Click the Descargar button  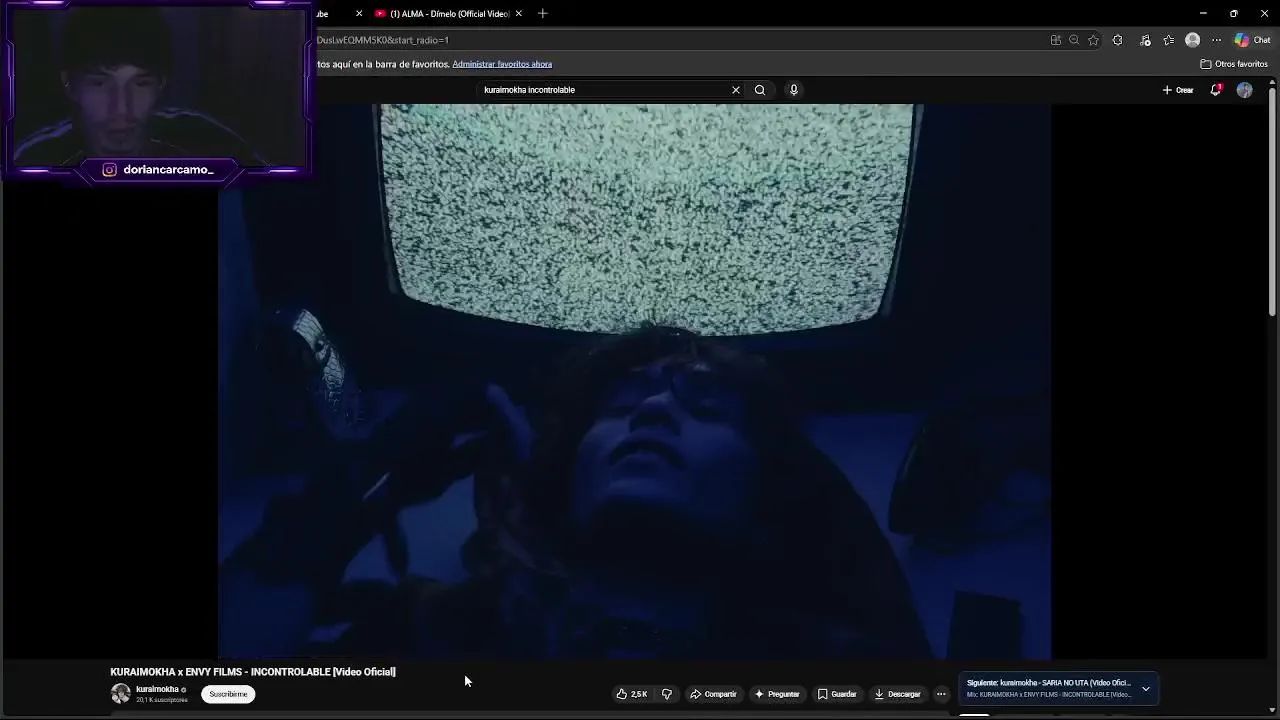[897, 694]
